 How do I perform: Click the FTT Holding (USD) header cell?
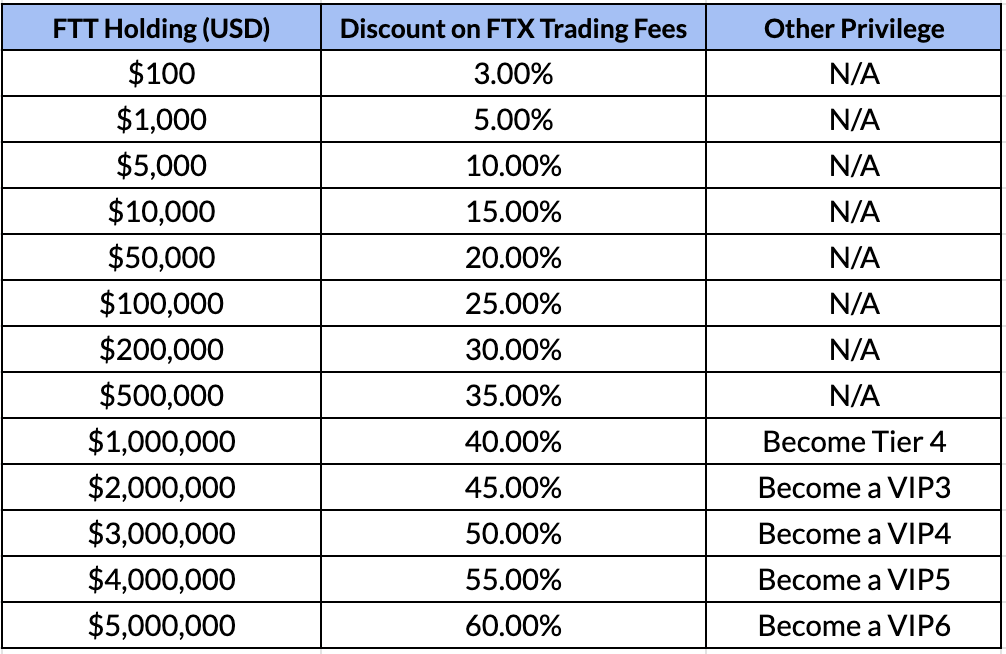[162, 28]
